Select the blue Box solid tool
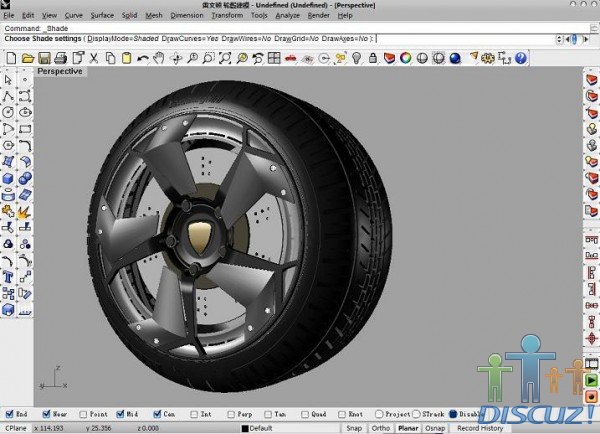 [x=8, y=178]
